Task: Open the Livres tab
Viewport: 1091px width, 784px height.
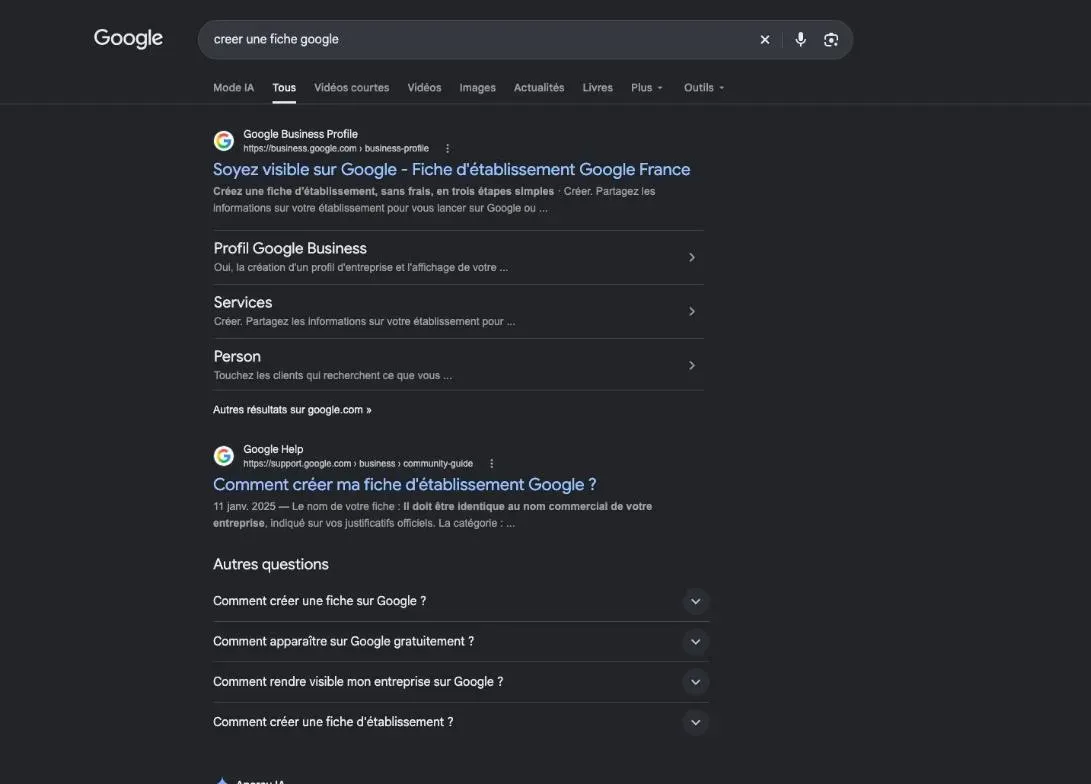Action: (598, 88)
